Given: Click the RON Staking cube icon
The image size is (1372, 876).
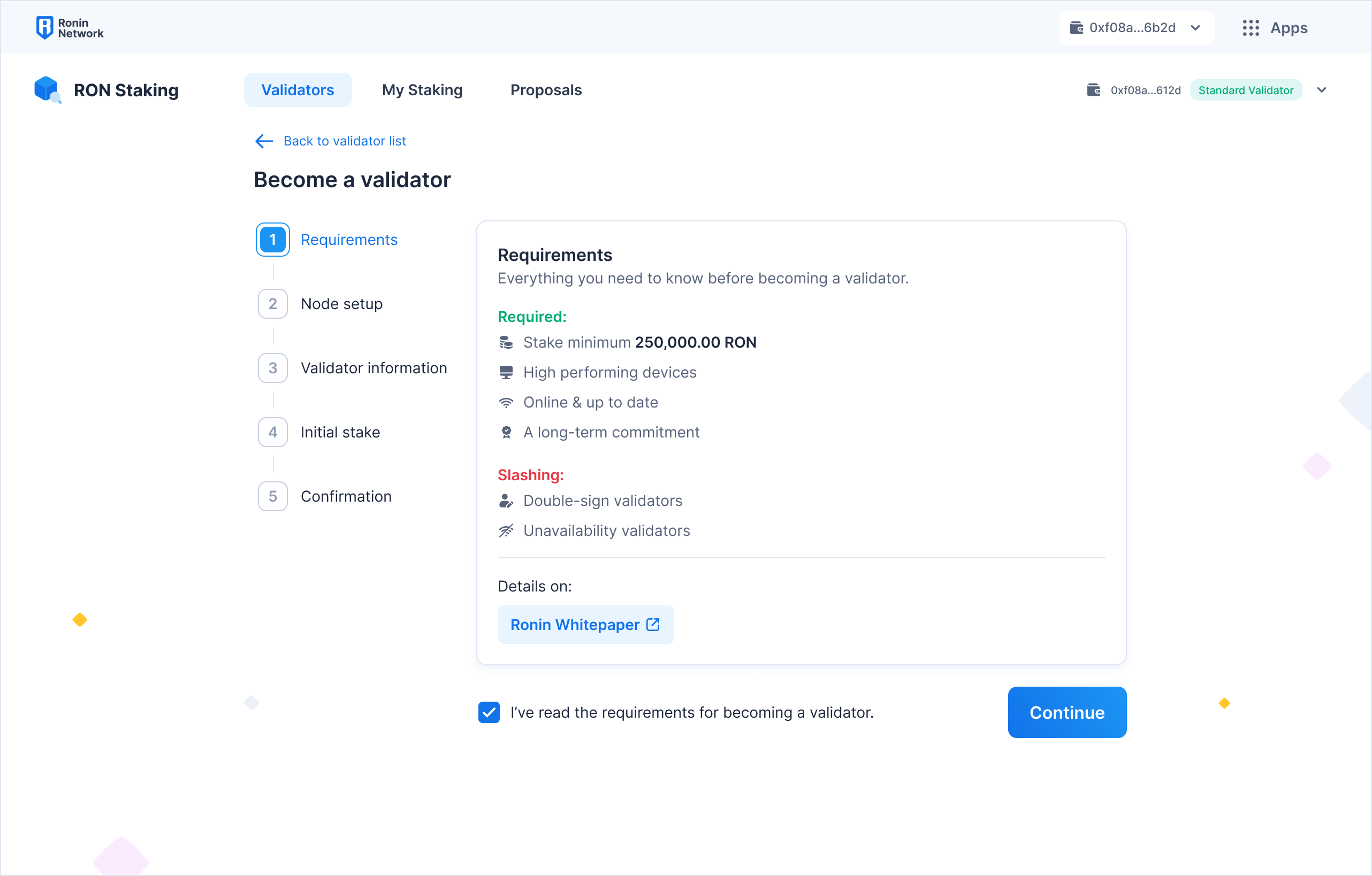Looking at the screenshot, I should point(47,89).
